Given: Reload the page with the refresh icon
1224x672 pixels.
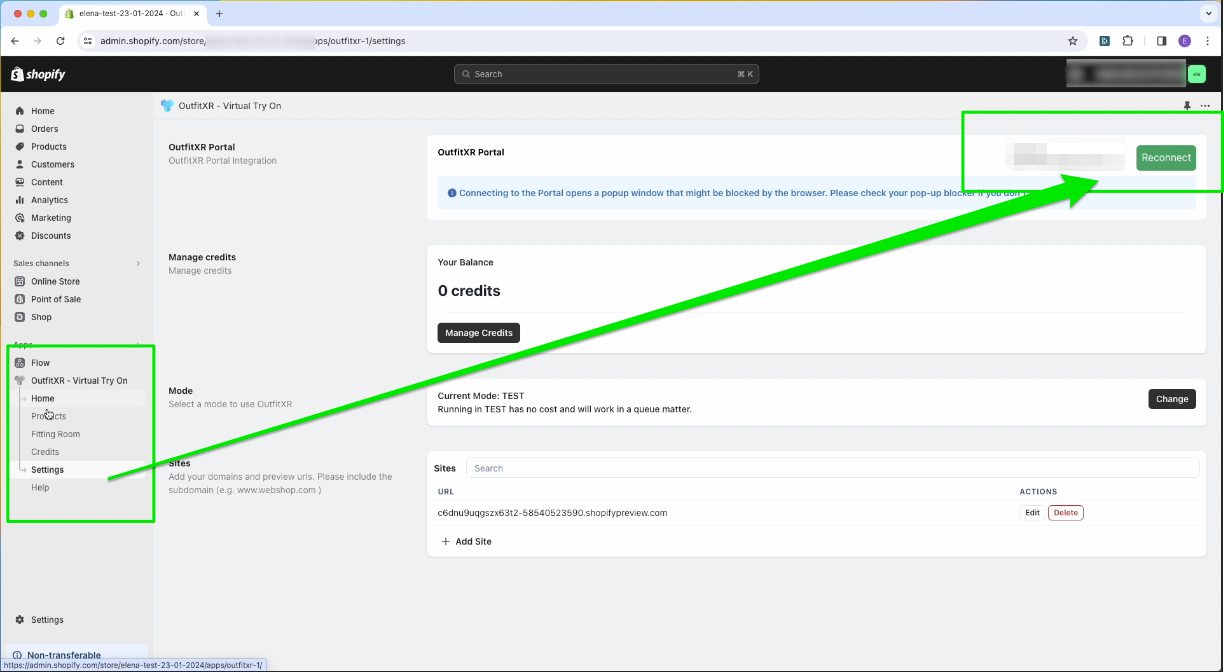Looking at the screenshot, I should [x=60, y=41].
